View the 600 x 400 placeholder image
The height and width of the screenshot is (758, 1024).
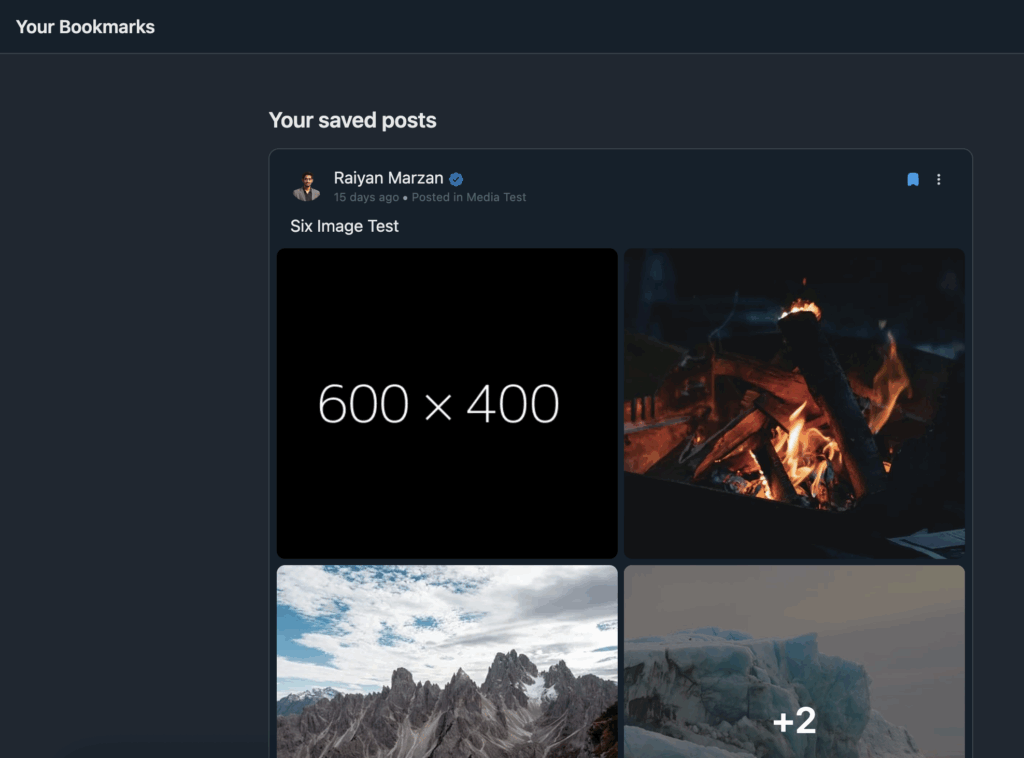click(446, 403)
